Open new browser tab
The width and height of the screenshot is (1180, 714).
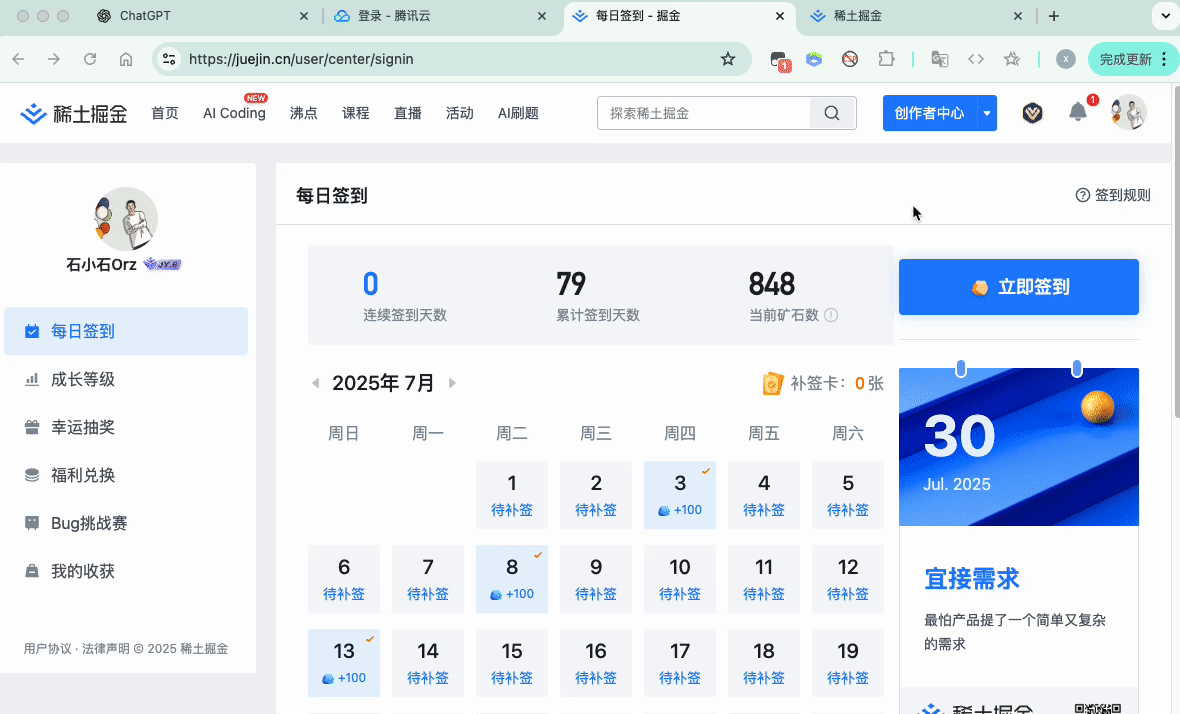point(1054,16)
